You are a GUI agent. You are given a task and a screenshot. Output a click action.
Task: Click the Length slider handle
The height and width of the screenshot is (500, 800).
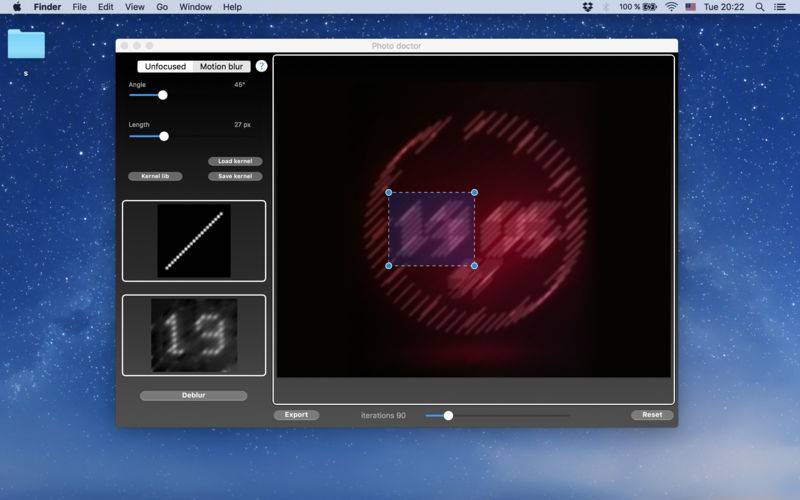point(164,136)
